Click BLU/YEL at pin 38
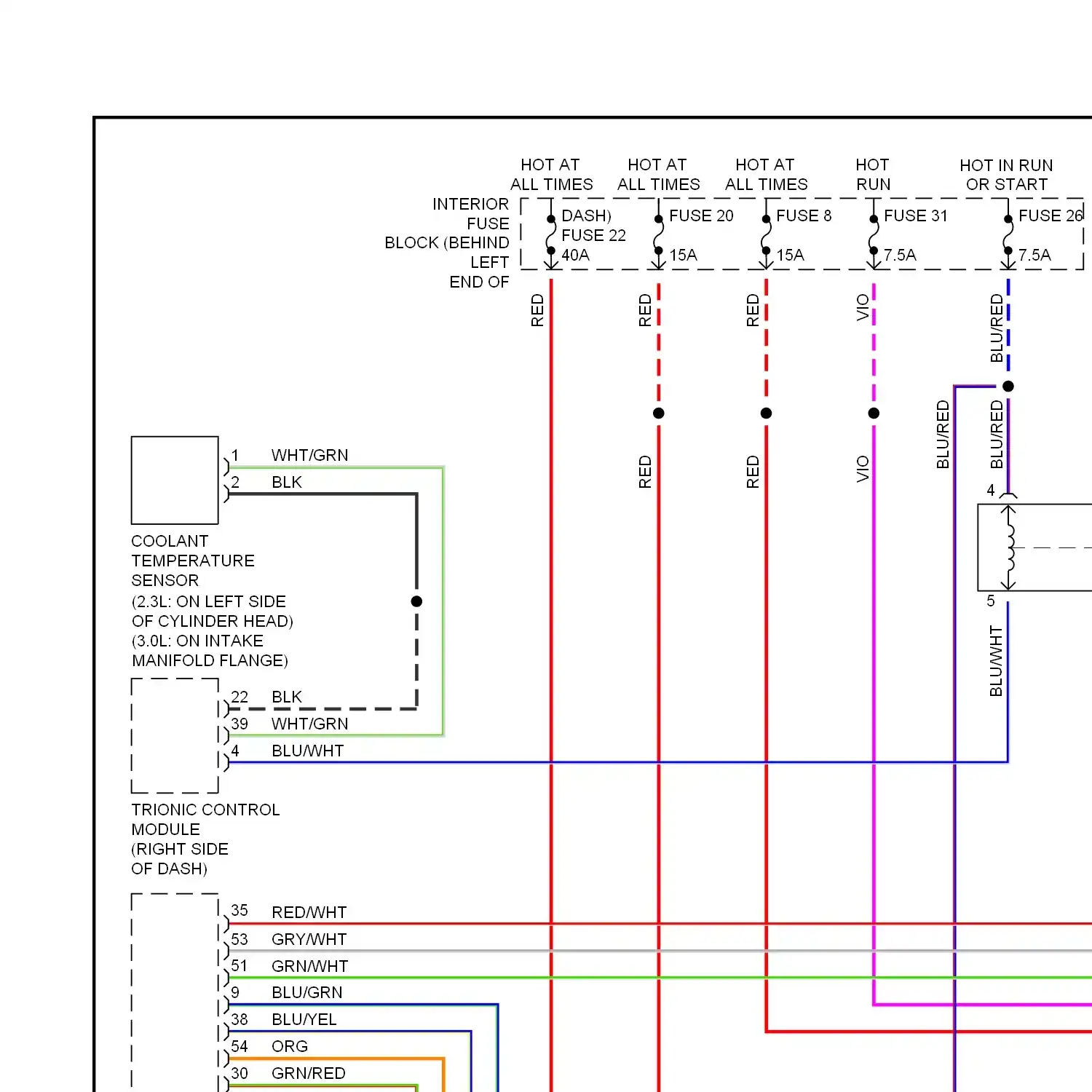 (304, 1019)
